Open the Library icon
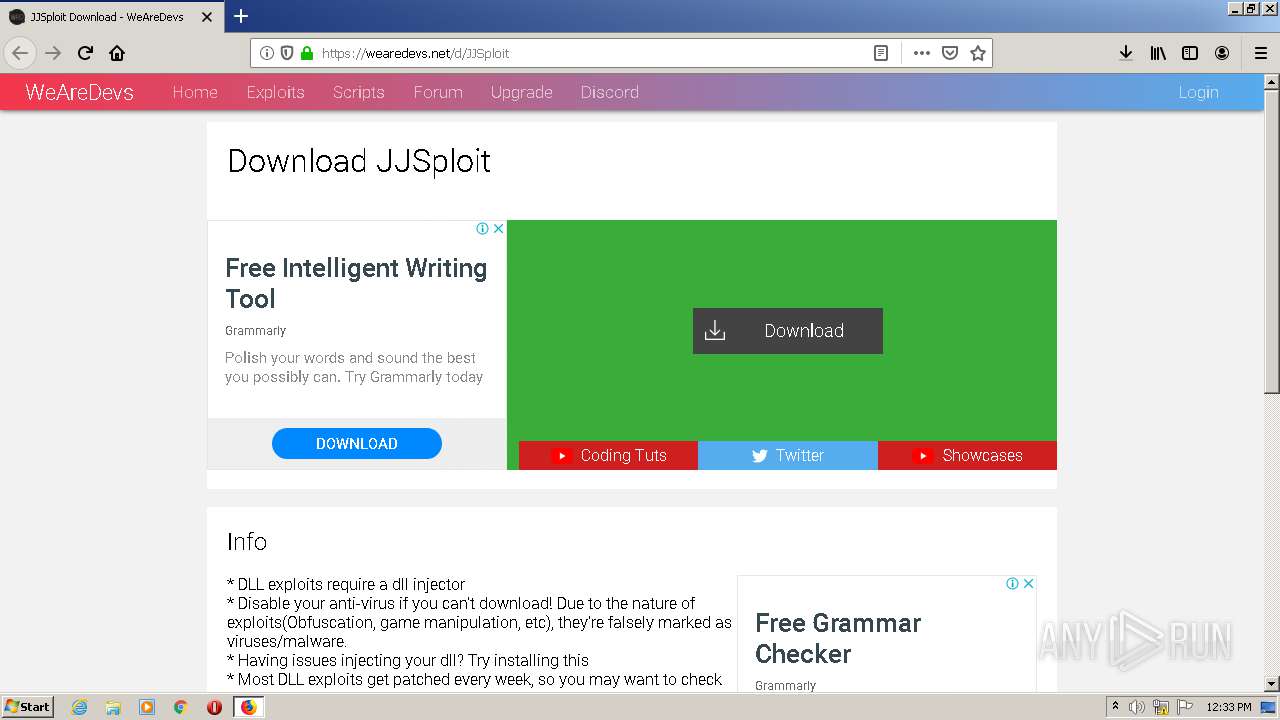The height and width of the screenshot is (720, 1280). point(1158,53)
